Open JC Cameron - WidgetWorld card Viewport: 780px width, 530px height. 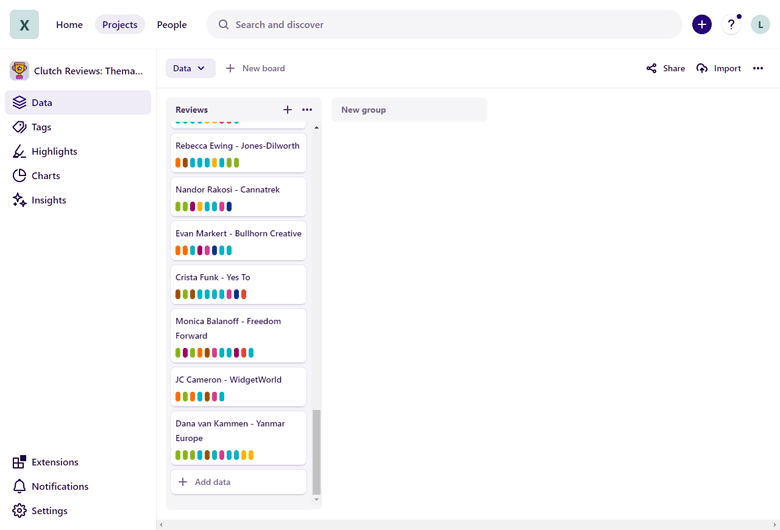click(238, 387)
